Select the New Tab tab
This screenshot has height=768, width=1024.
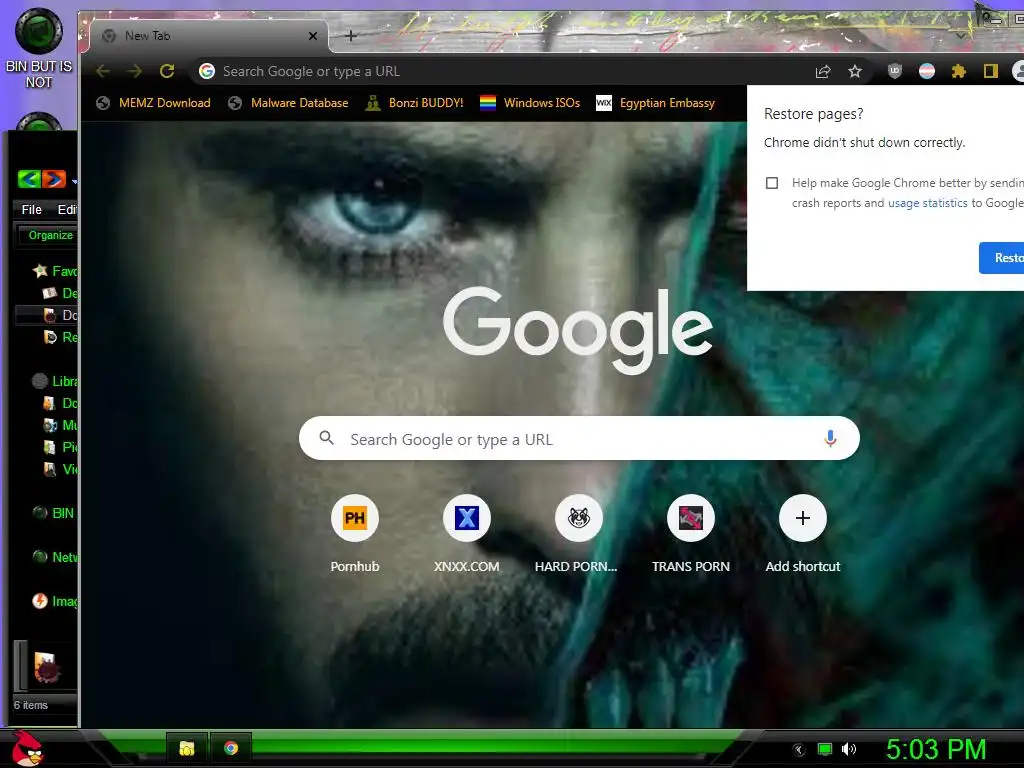point(209,36)
